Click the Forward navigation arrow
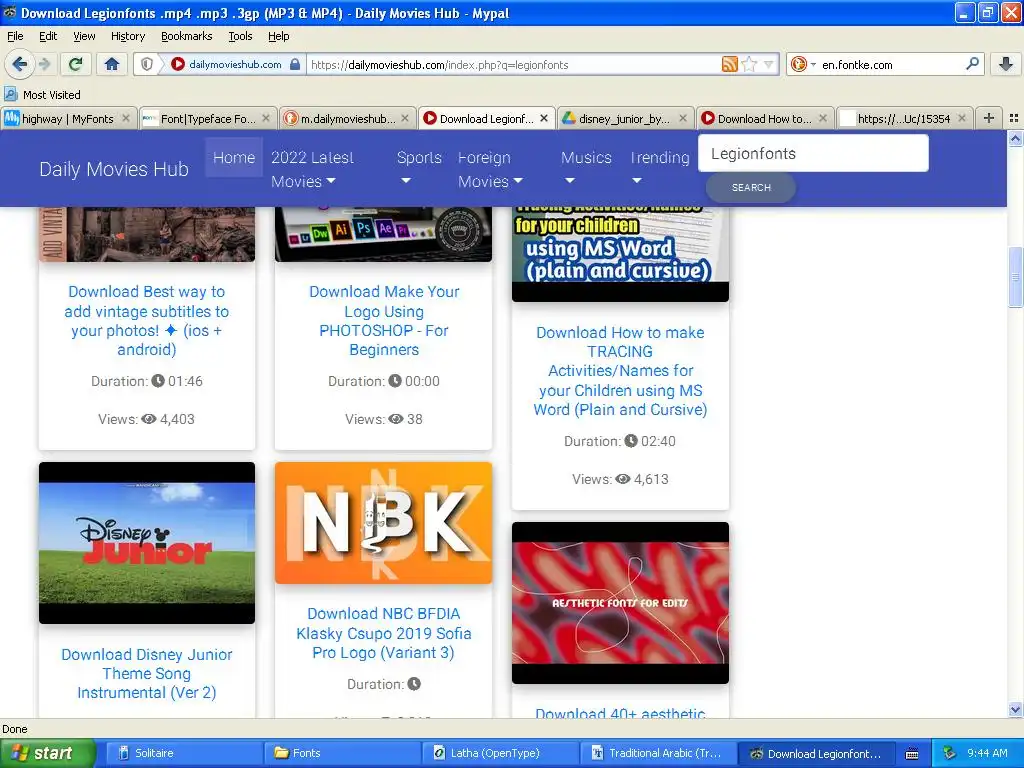The image size is (1024, 768). (x=44, y=64)
